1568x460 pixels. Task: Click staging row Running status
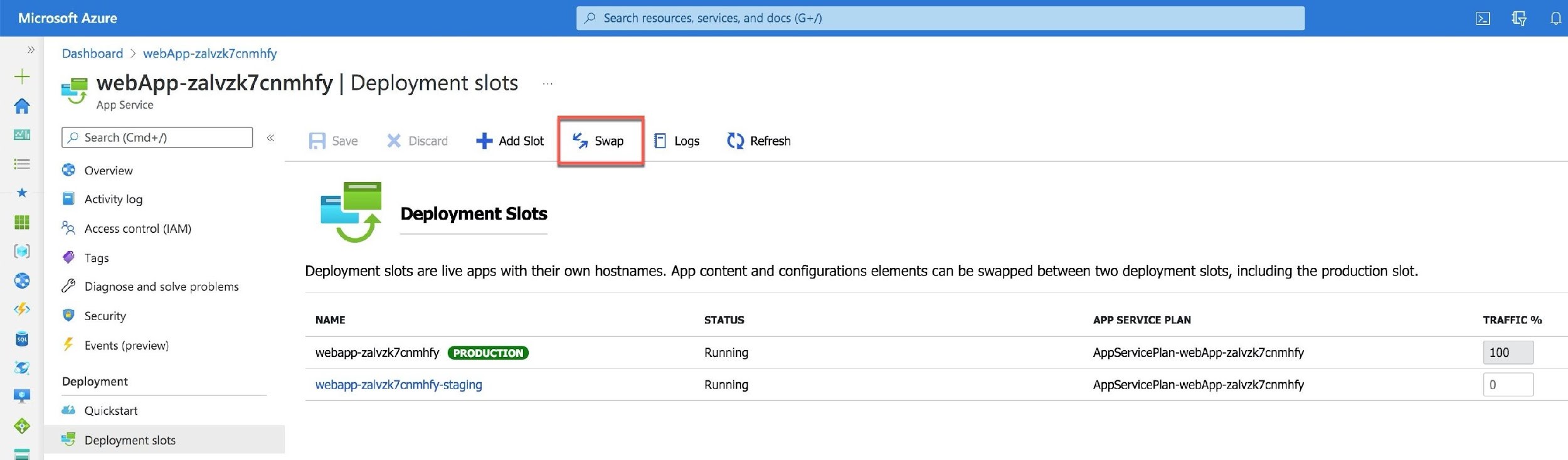click(726, 384)
